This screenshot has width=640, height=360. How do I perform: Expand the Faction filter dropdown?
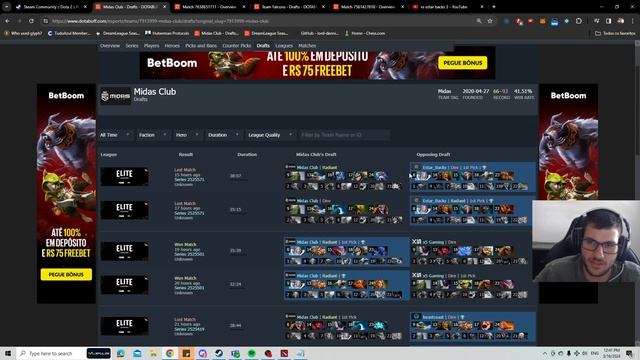[153, 135]
